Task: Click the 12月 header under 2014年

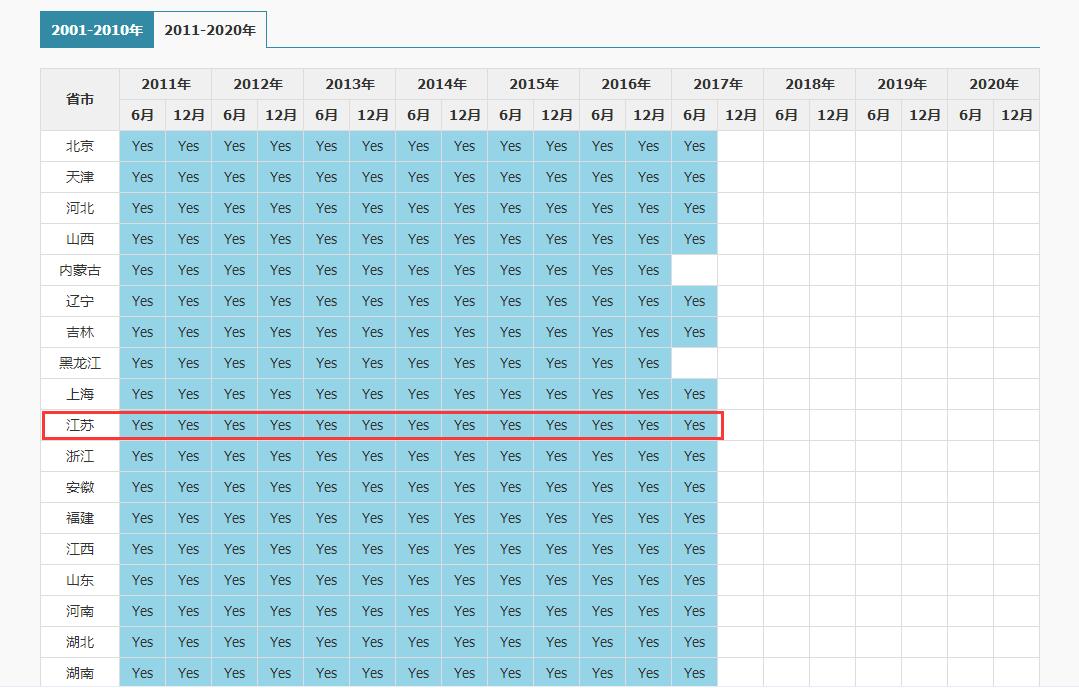Action: pos(465,115)
